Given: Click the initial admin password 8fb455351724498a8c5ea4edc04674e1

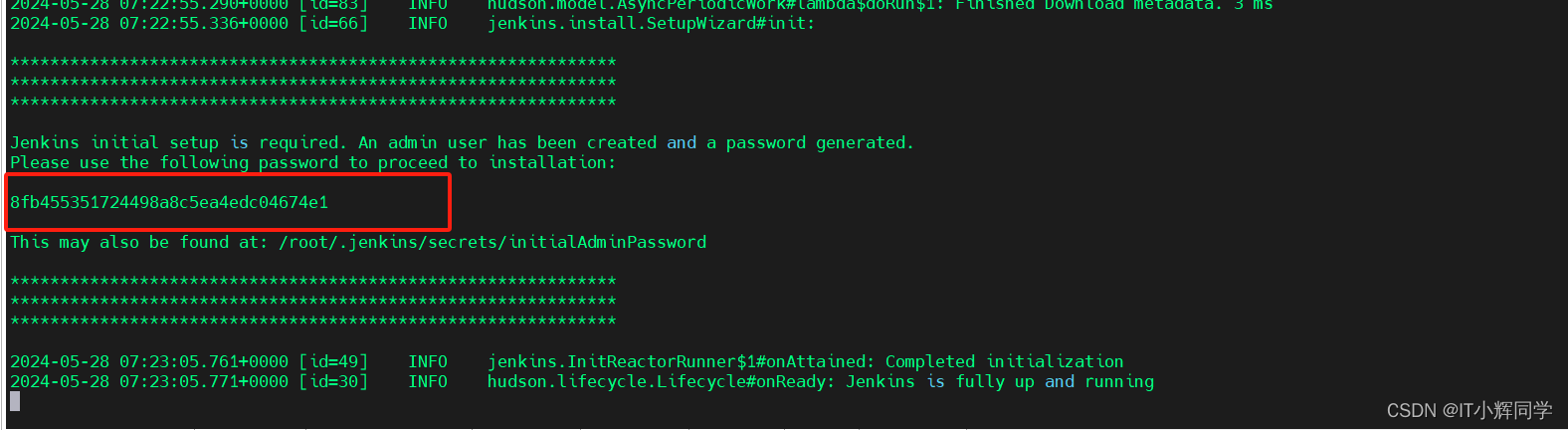Looking at the screenshot, I should click(x=169, y=202).
